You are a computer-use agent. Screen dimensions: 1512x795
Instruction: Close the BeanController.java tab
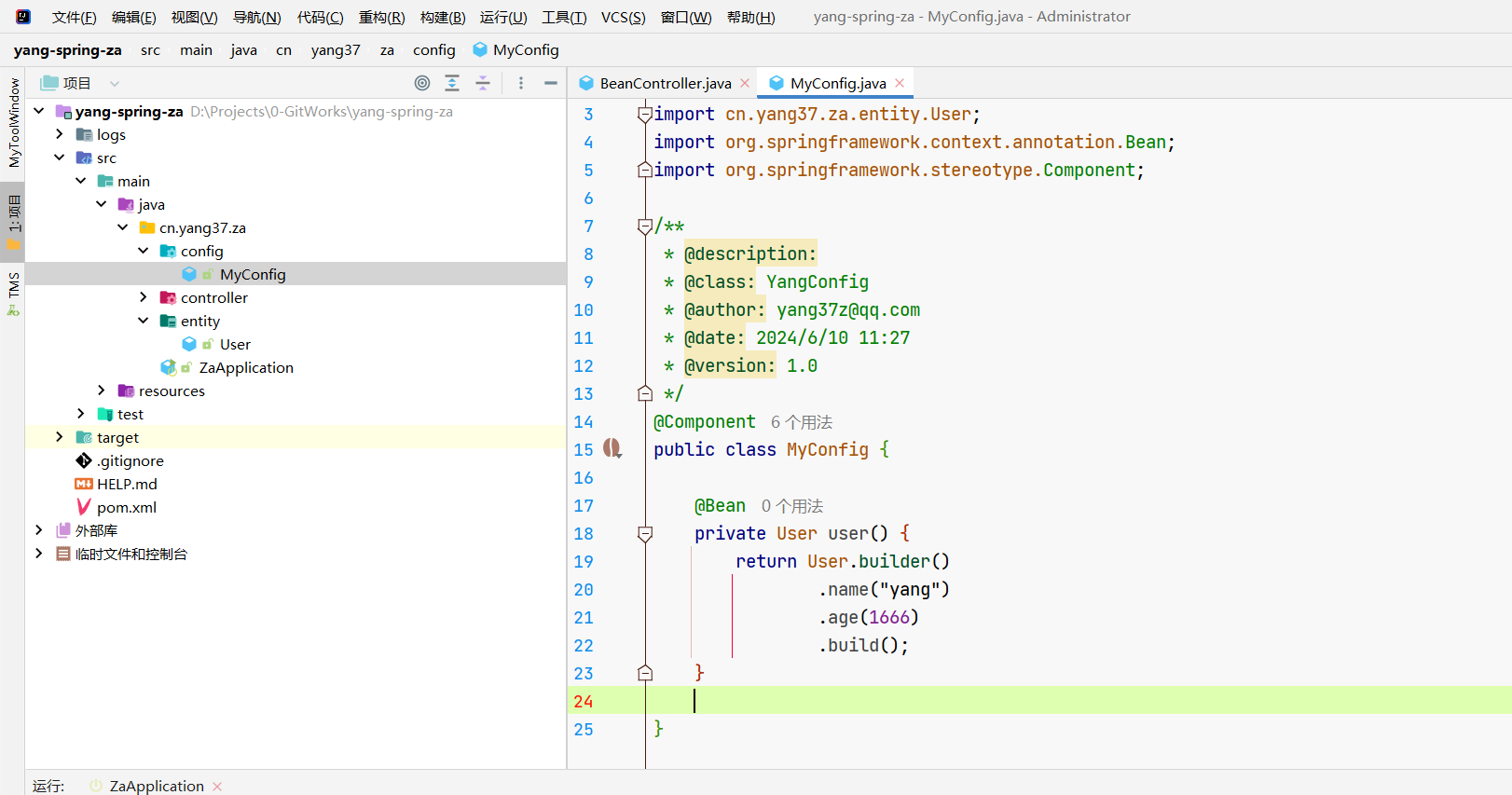[x=745, y=83]
